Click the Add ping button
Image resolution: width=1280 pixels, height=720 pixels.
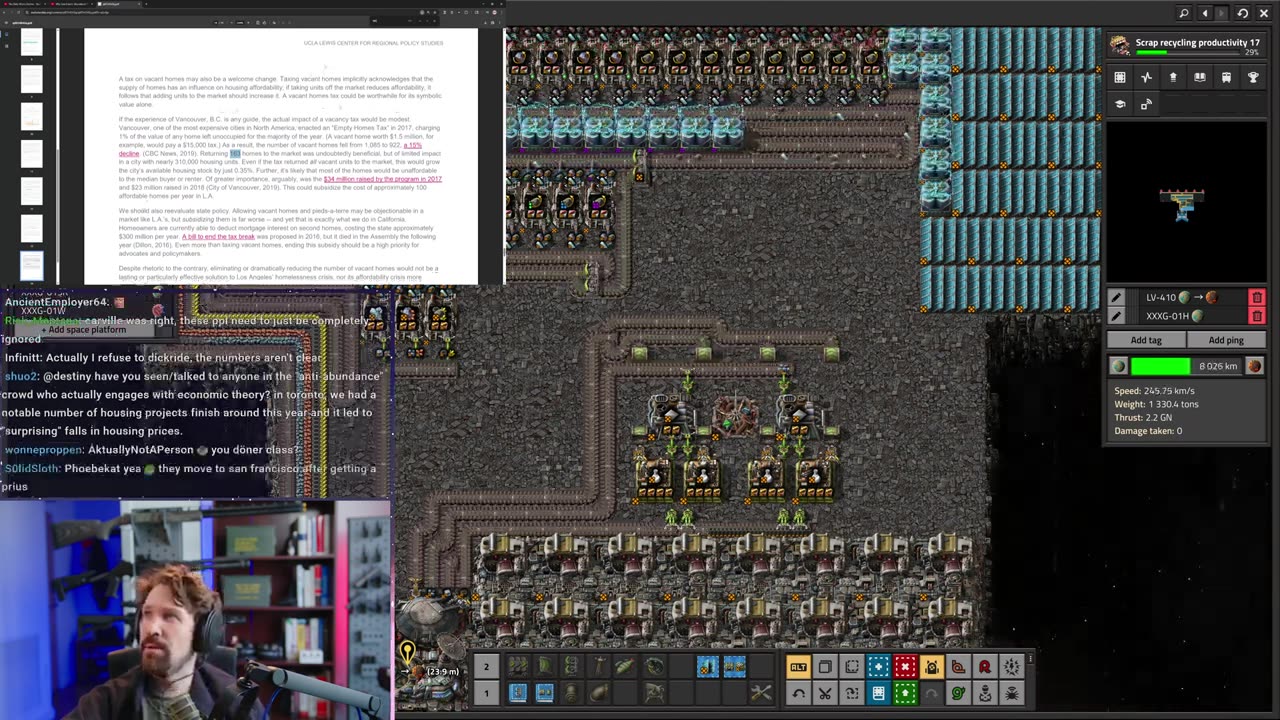(1226, 340)
